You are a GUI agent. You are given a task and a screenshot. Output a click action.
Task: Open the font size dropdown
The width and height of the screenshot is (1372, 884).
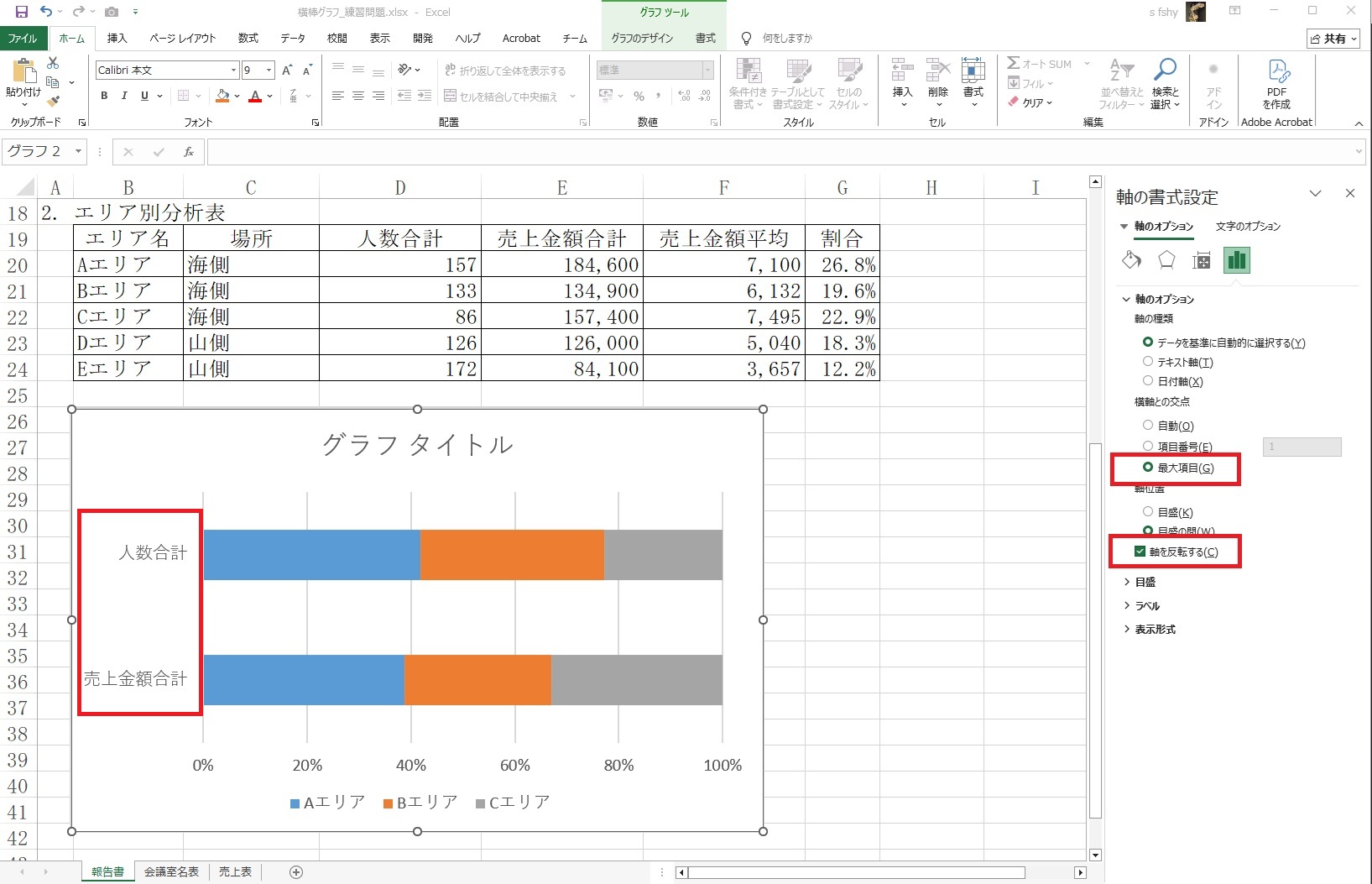[x=269, y=70]
